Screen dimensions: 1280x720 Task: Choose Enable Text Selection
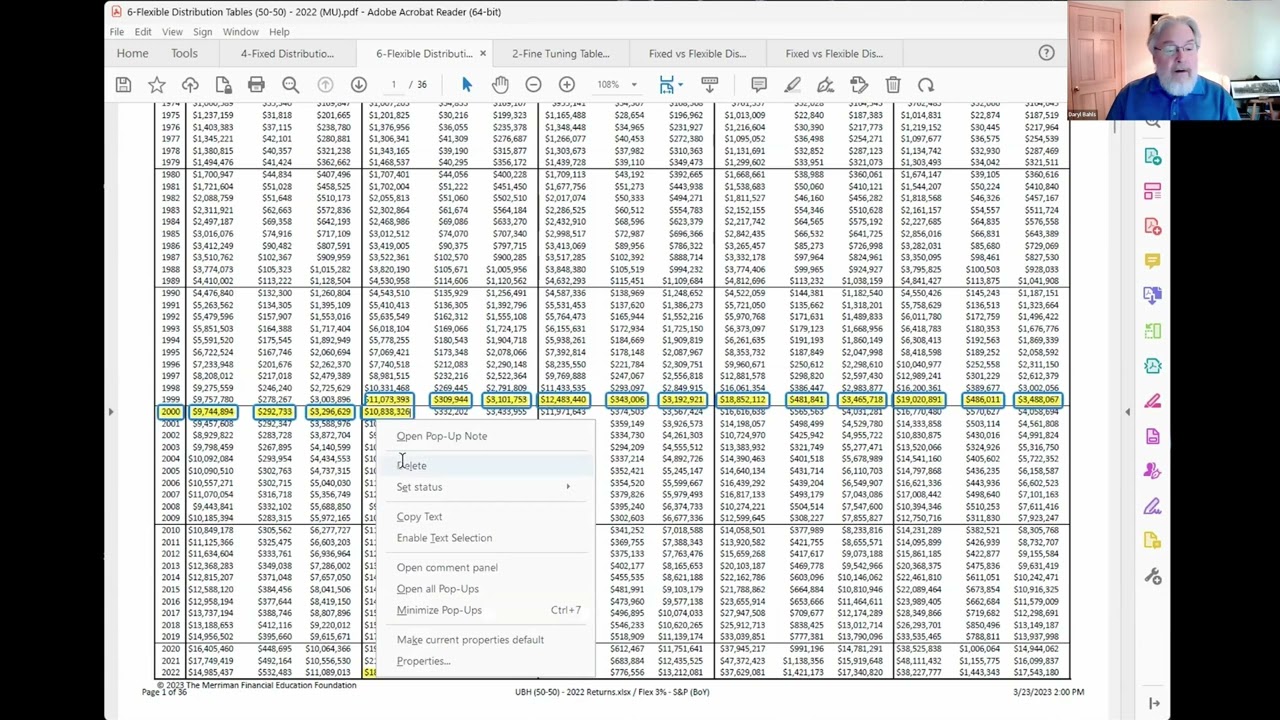[x=485, y=538]
